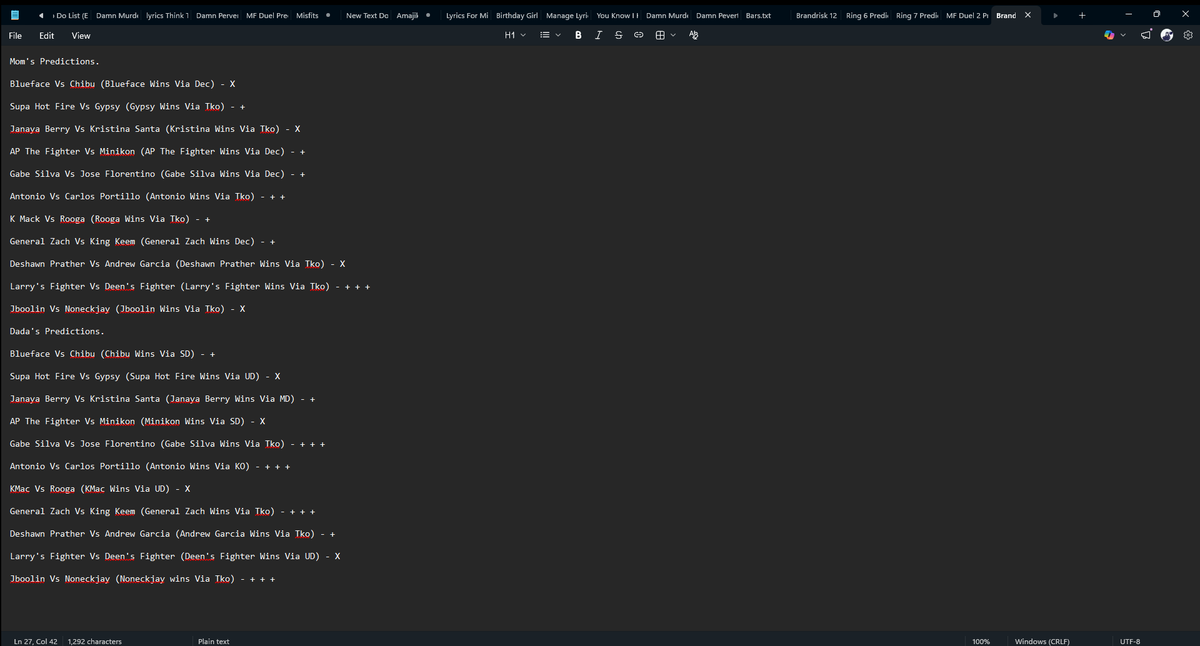Click the "Mom's Predictions." heading line
1200x646 pixels.
(x=57, y=62)
